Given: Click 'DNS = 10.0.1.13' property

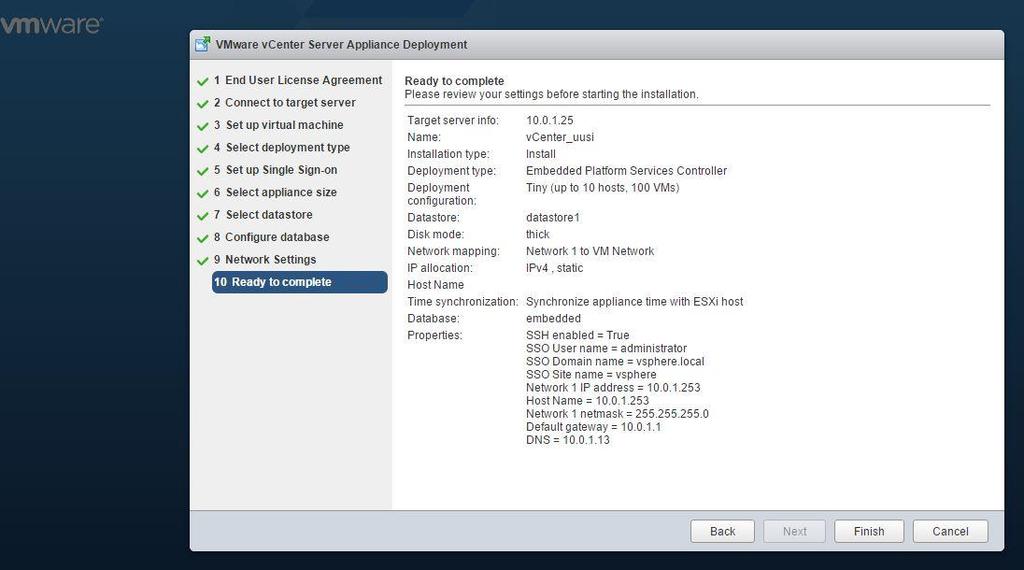Looking at the screenshot, I should [568, 439].
